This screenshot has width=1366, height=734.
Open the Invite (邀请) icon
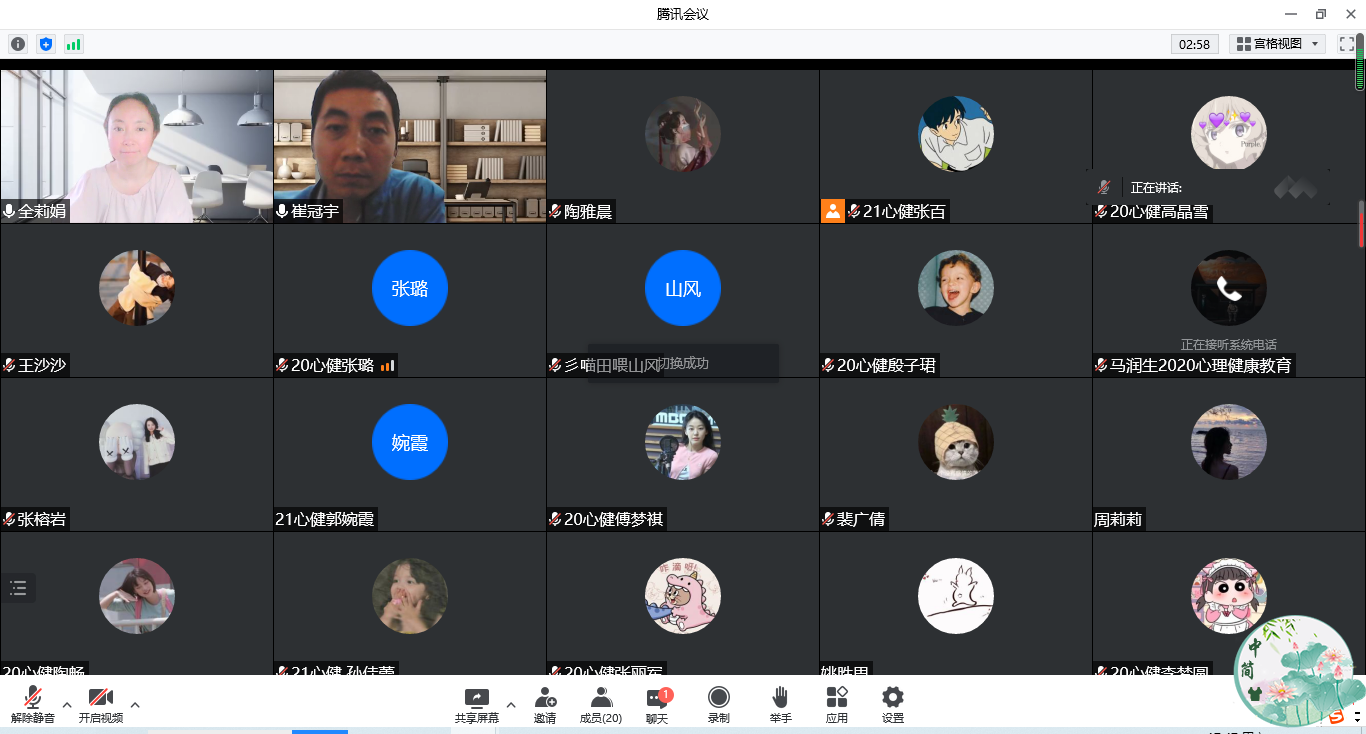pyautogui.click(x=545, y=704)
